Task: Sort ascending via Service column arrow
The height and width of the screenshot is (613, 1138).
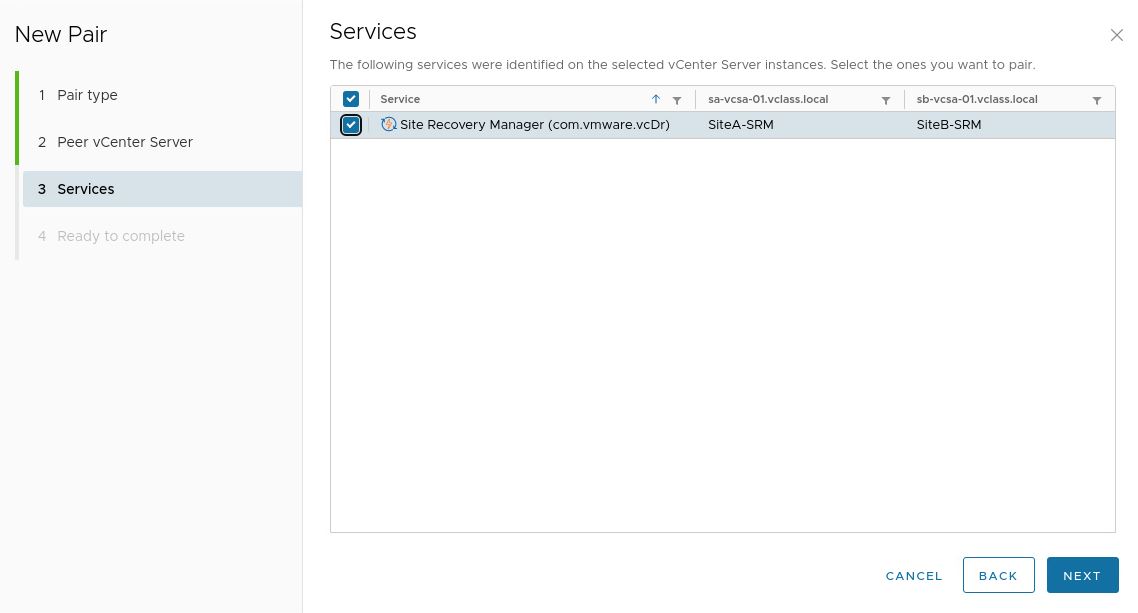Action: (x=655, y=99)
